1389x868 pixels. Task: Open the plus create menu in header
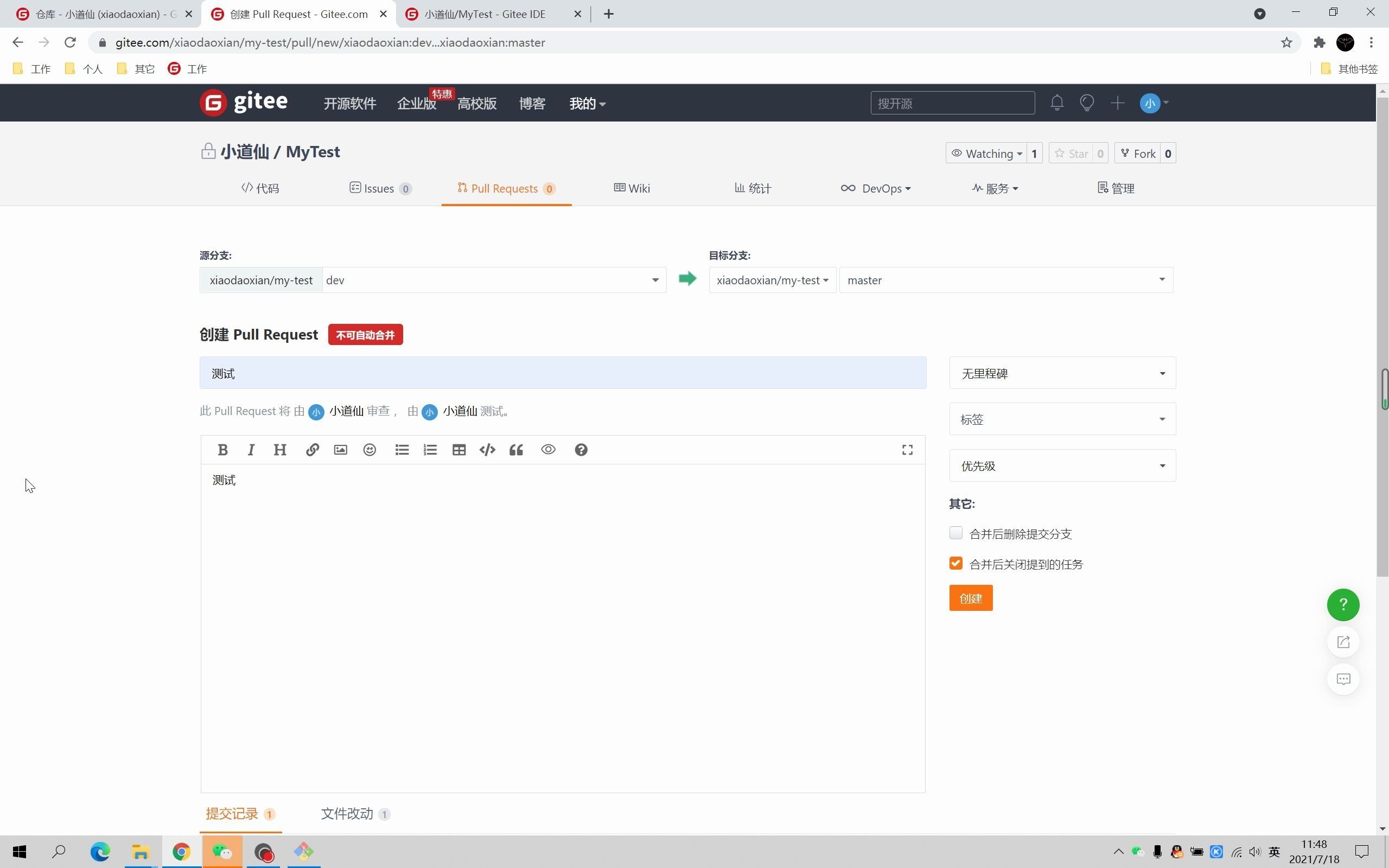1117,103
